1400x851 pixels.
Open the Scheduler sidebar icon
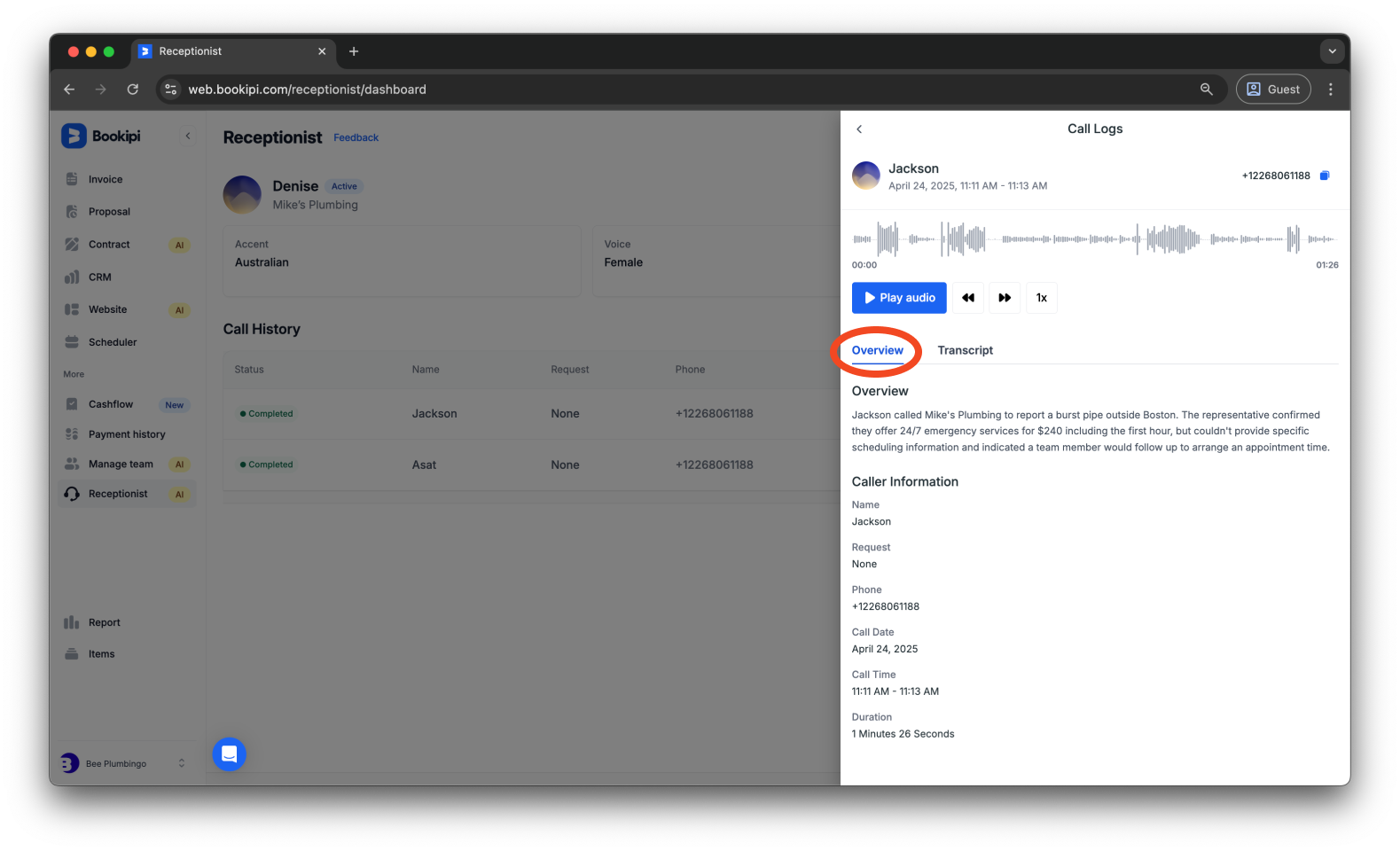point(72,342)
